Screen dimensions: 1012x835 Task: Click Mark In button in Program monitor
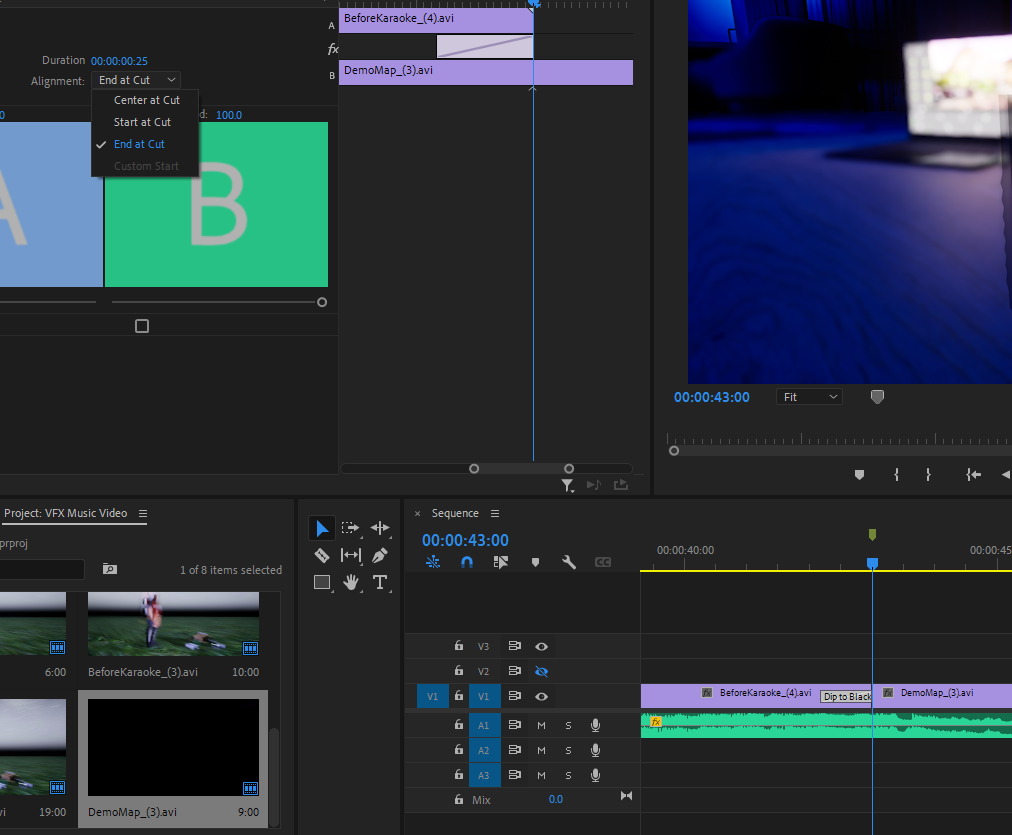(x=896, y=475)
